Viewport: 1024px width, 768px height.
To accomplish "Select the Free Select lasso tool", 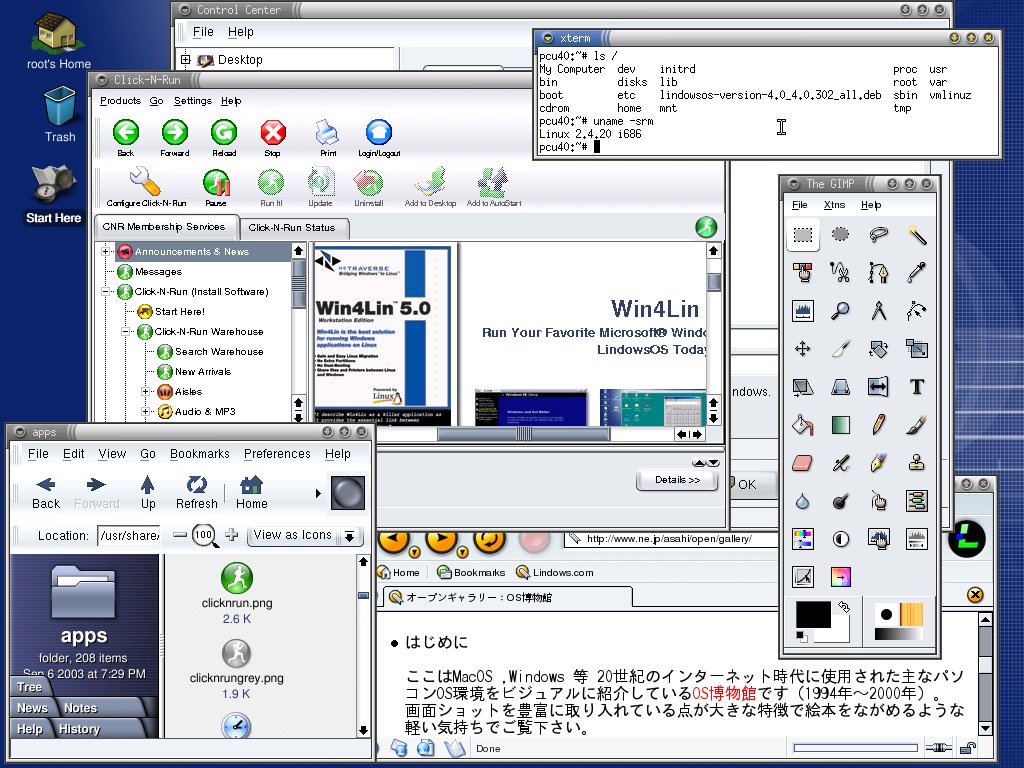I will point(878,235).
